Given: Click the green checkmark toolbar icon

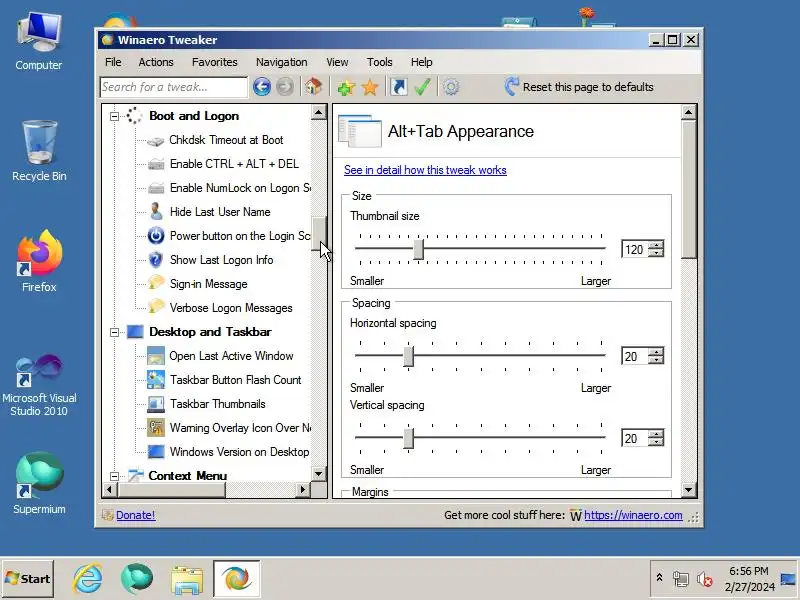Looking at the screenshot, I should tap(422, 87).
